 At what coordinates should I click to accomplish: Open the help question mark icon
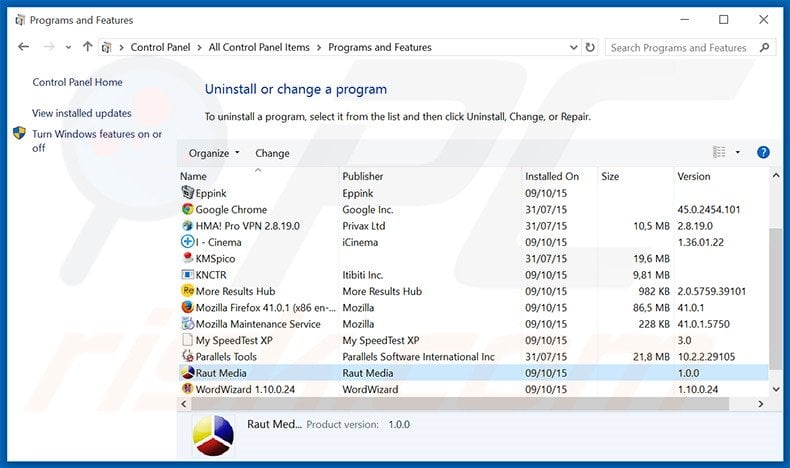pos(763,152)
